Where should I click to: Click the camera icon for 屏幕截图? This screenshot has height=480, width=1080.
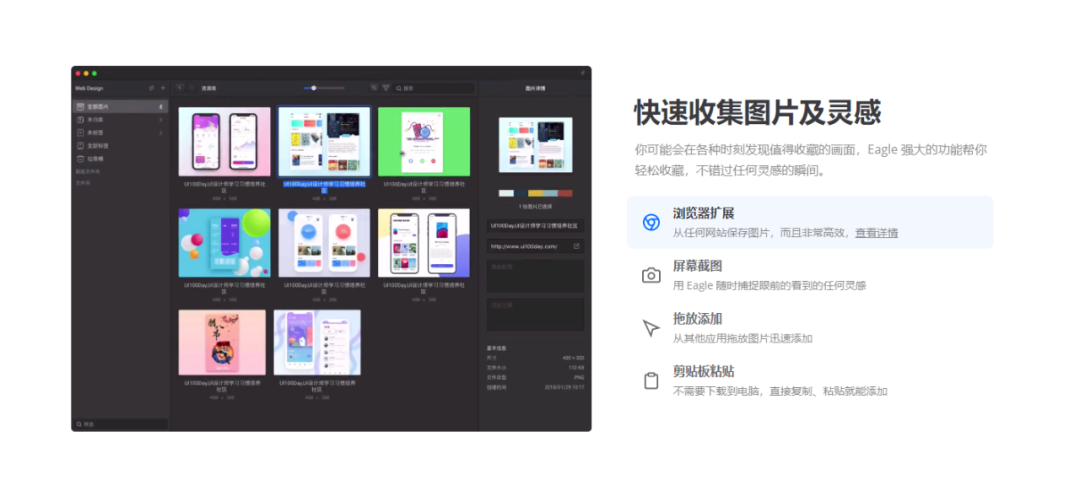click(651, 275)
